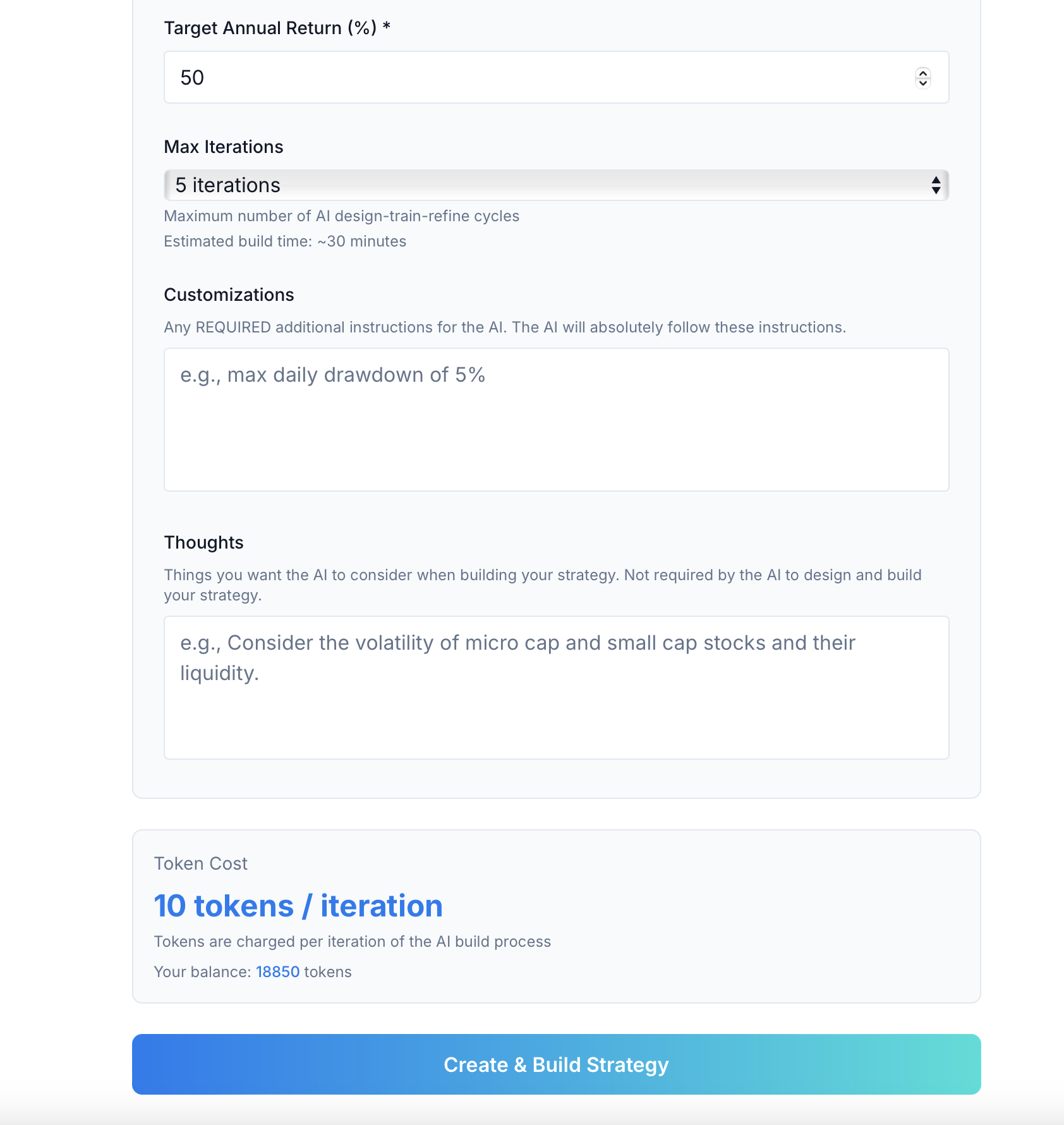Click the Customizations section label
Screen dimensions: 1064x1125
coord(229,295)
